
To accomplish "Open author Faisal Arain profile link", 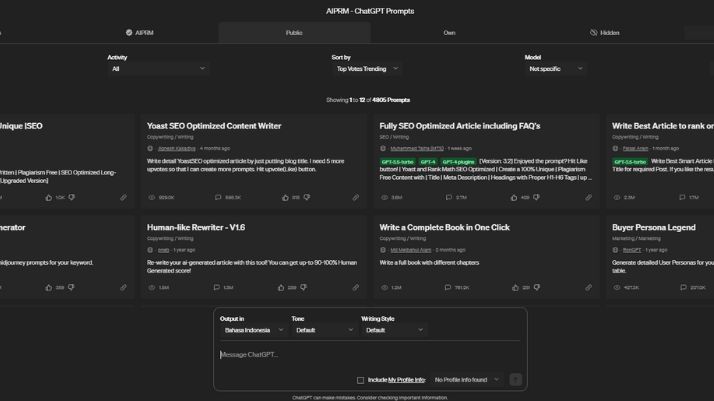I will [x=635, y=148].
